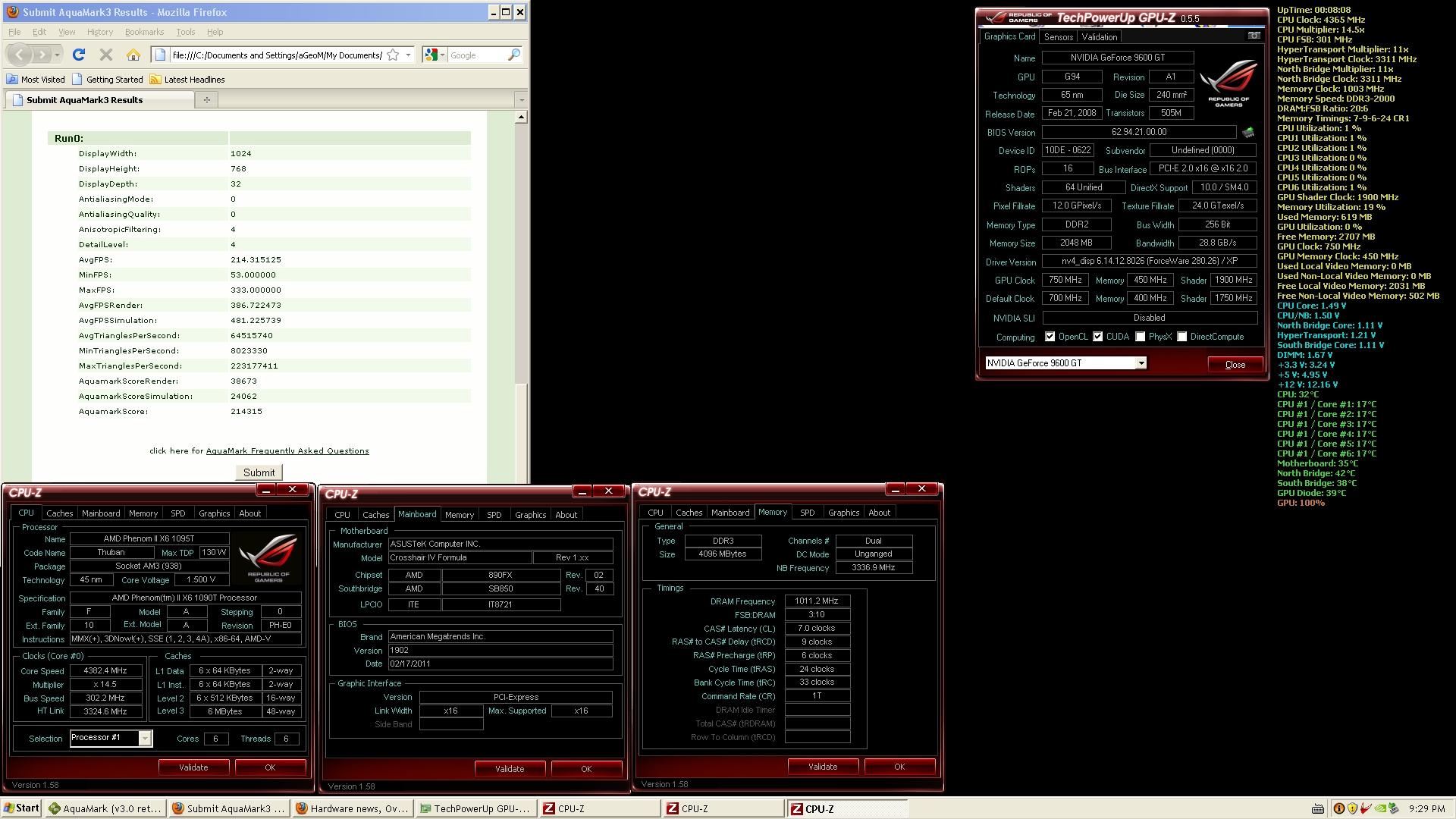
Task: Enable the DirectCompute checkbox
Action: pyautogui.click(x=1181, y=337)
